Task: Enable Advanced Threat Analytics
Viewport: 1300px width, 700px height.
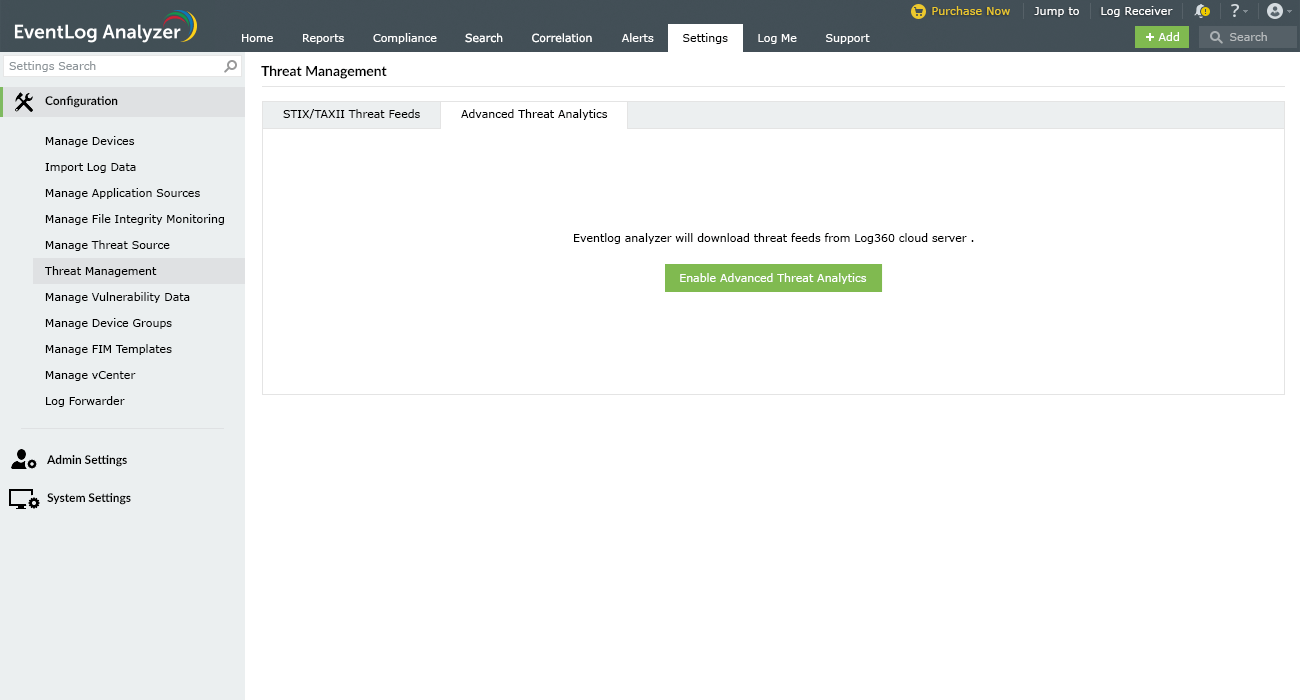Action: (772, 277)
